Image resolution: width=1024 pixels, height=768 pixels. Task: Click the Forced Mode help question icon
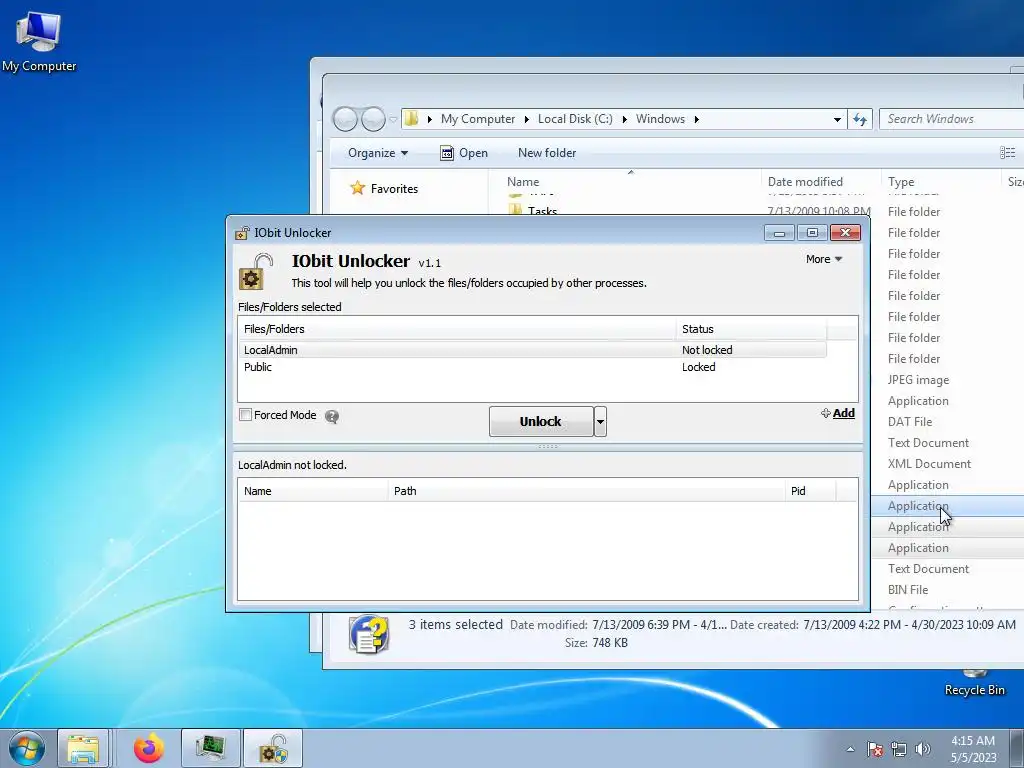point(332,417)
